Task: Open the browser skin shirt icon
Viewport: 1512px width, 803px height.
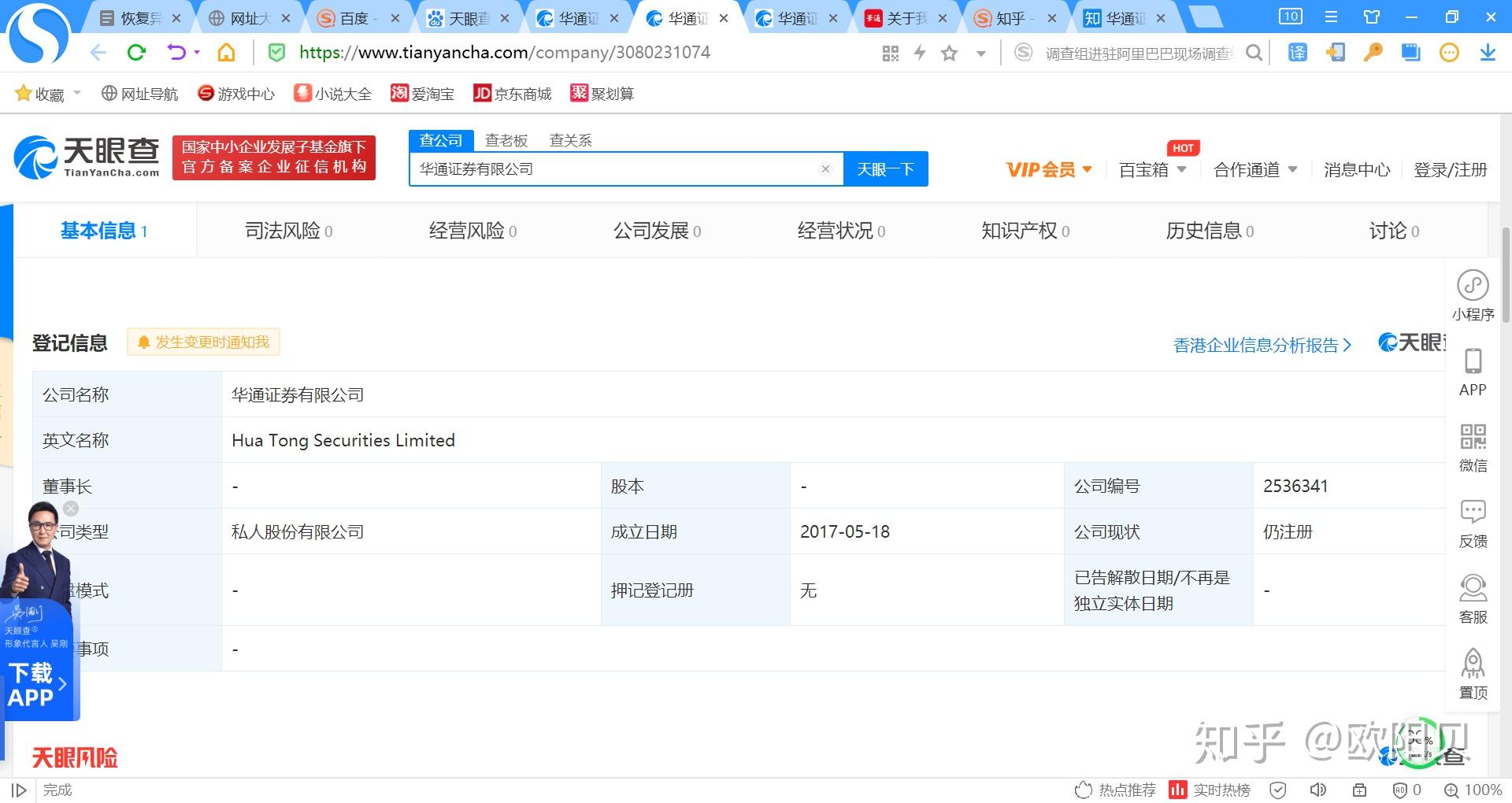Action: click(1372, 17)
